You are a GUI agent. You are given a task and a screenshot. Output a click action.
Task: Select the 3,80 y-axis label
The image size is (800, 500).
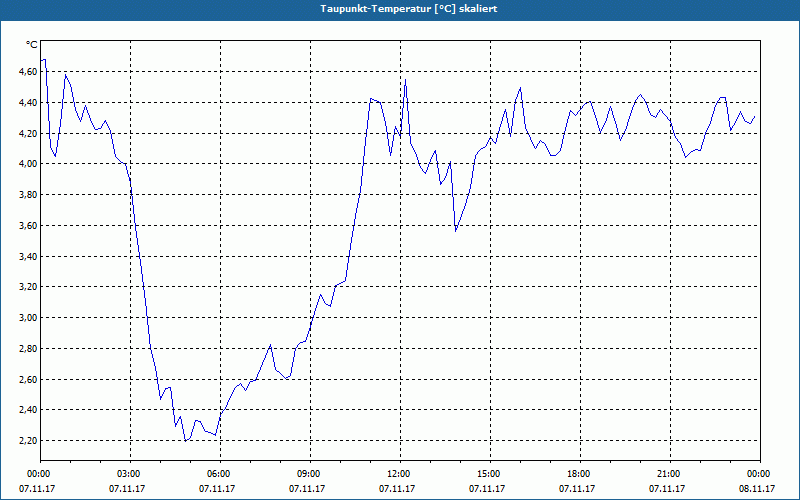point(28,195)
